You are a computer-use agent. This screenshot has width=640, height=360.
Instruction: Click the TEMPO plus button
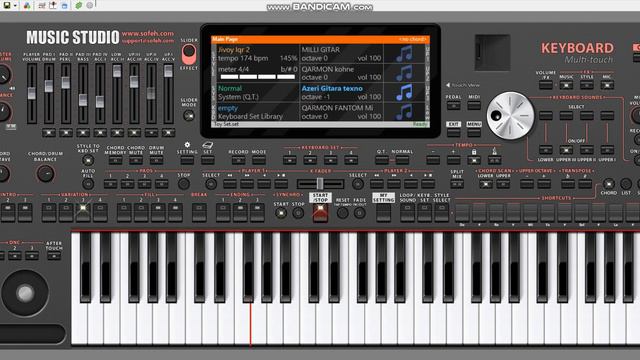(453, 160)
